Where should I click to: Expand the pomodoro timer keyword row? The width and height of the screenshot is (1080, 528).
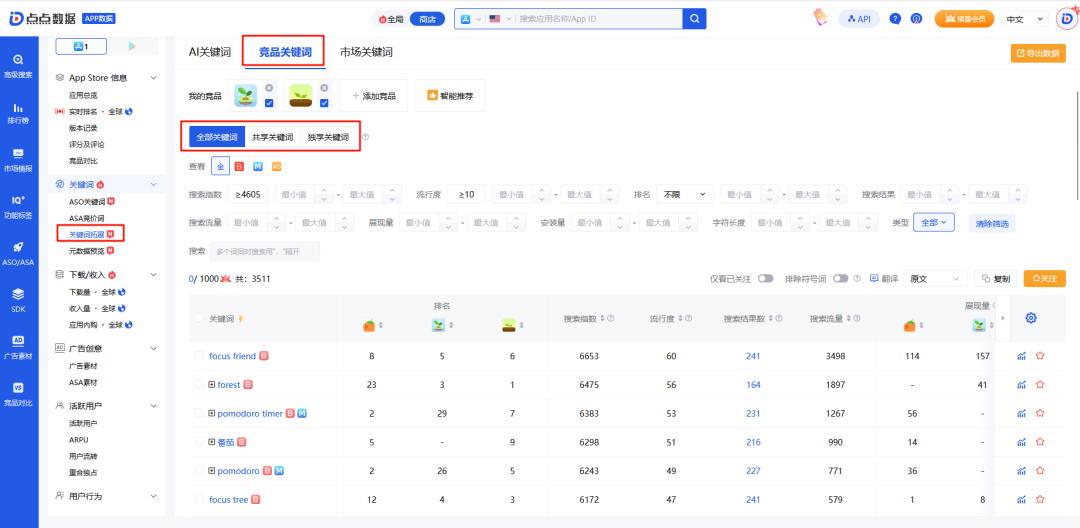pos(212,413)
